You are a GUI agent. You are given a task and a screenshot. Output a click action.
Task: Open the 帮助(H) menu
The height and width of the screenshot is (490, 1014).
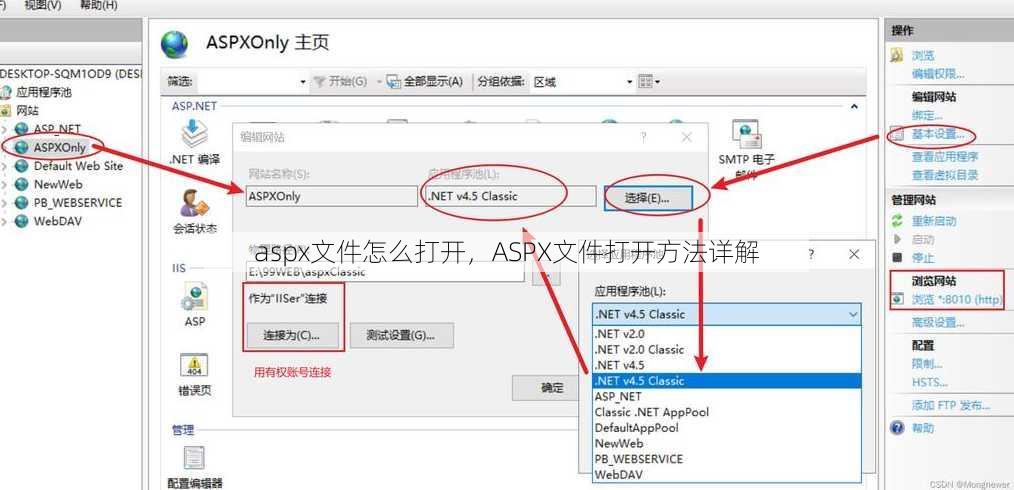pyautogui.click(x=98, y=5)
